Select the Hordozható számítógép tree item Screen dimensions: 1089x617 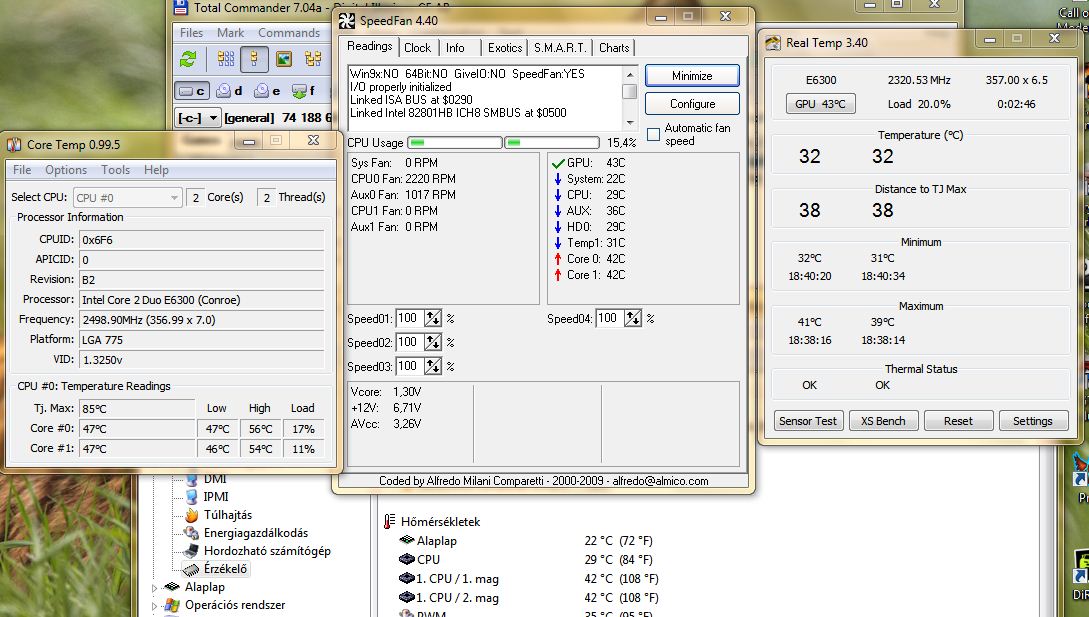point(267,551)
